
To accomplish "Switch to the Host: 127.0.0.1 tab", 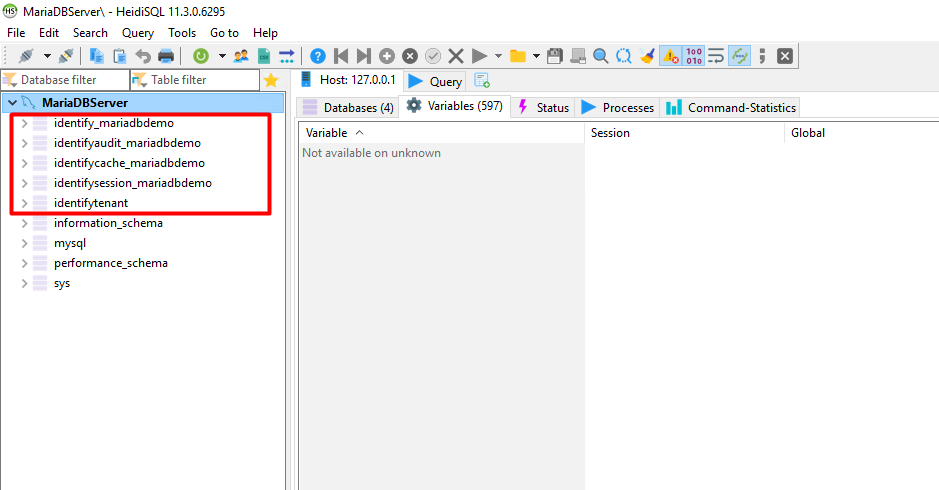I will tap(349, 80).
